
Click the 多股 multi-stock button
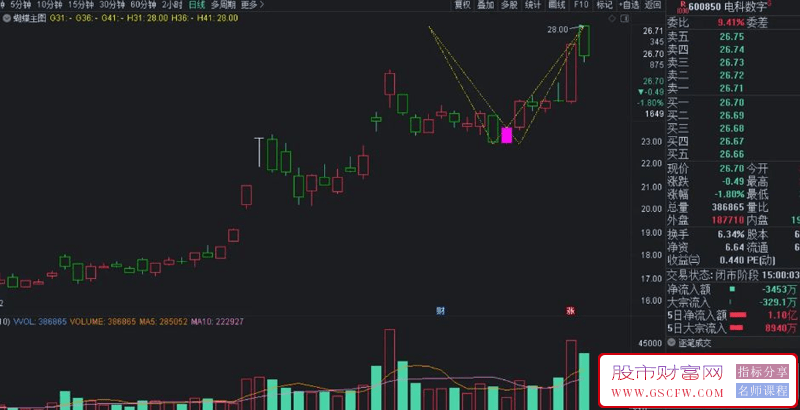509,5
